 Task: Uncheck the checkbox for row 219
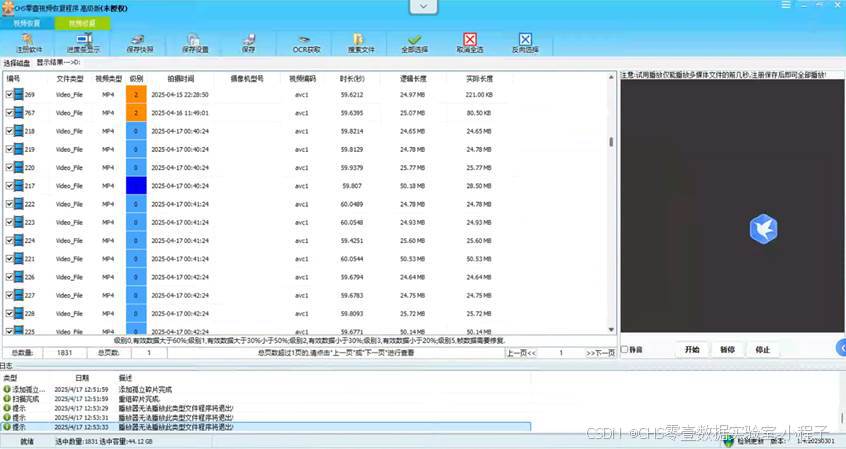coord(9,149)
